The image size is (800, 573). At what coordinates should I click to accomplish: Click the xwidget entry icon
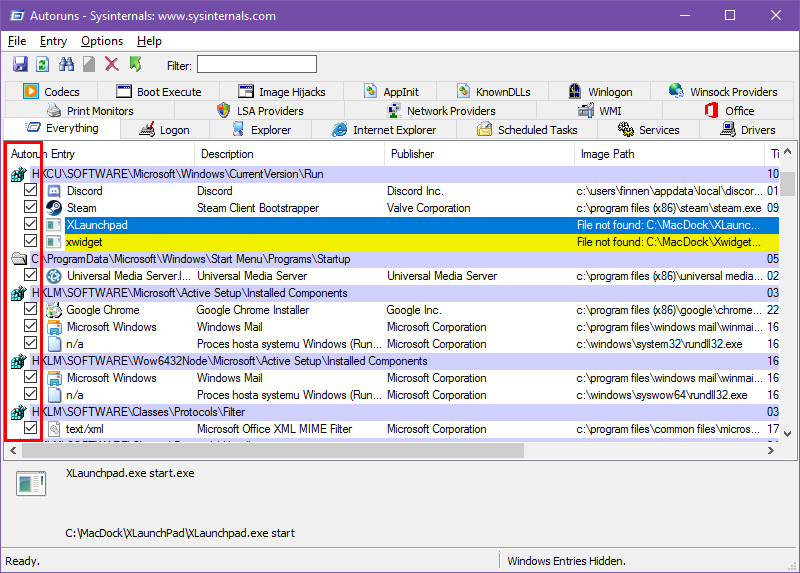54,242
